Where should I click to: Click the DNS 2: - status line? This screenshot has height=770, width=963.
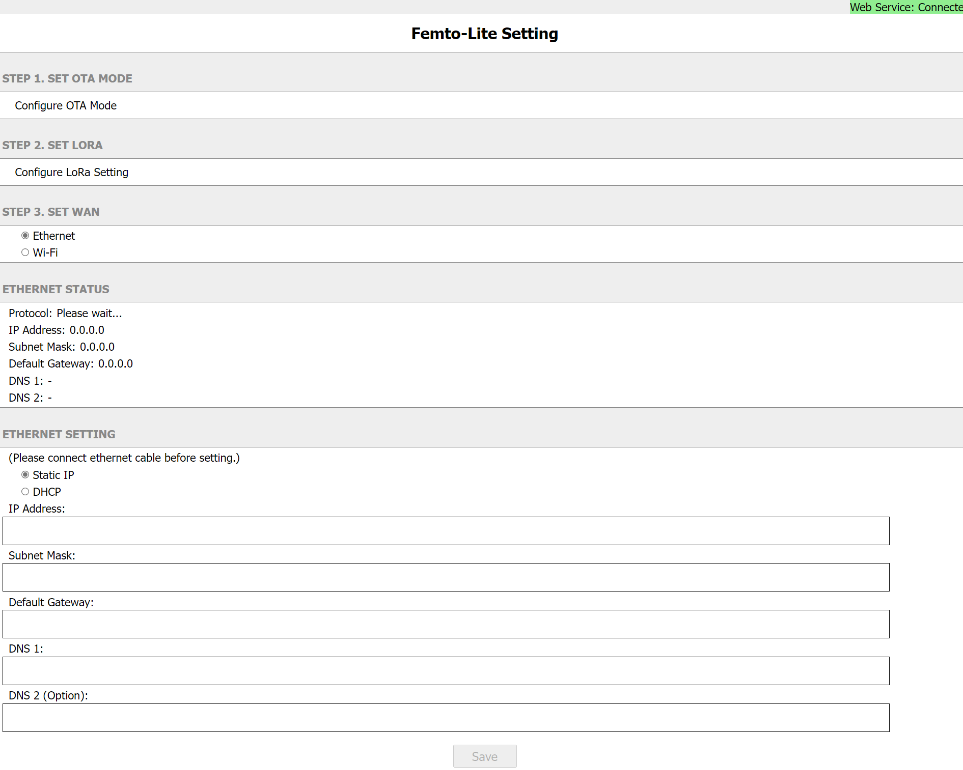(30, 398)
